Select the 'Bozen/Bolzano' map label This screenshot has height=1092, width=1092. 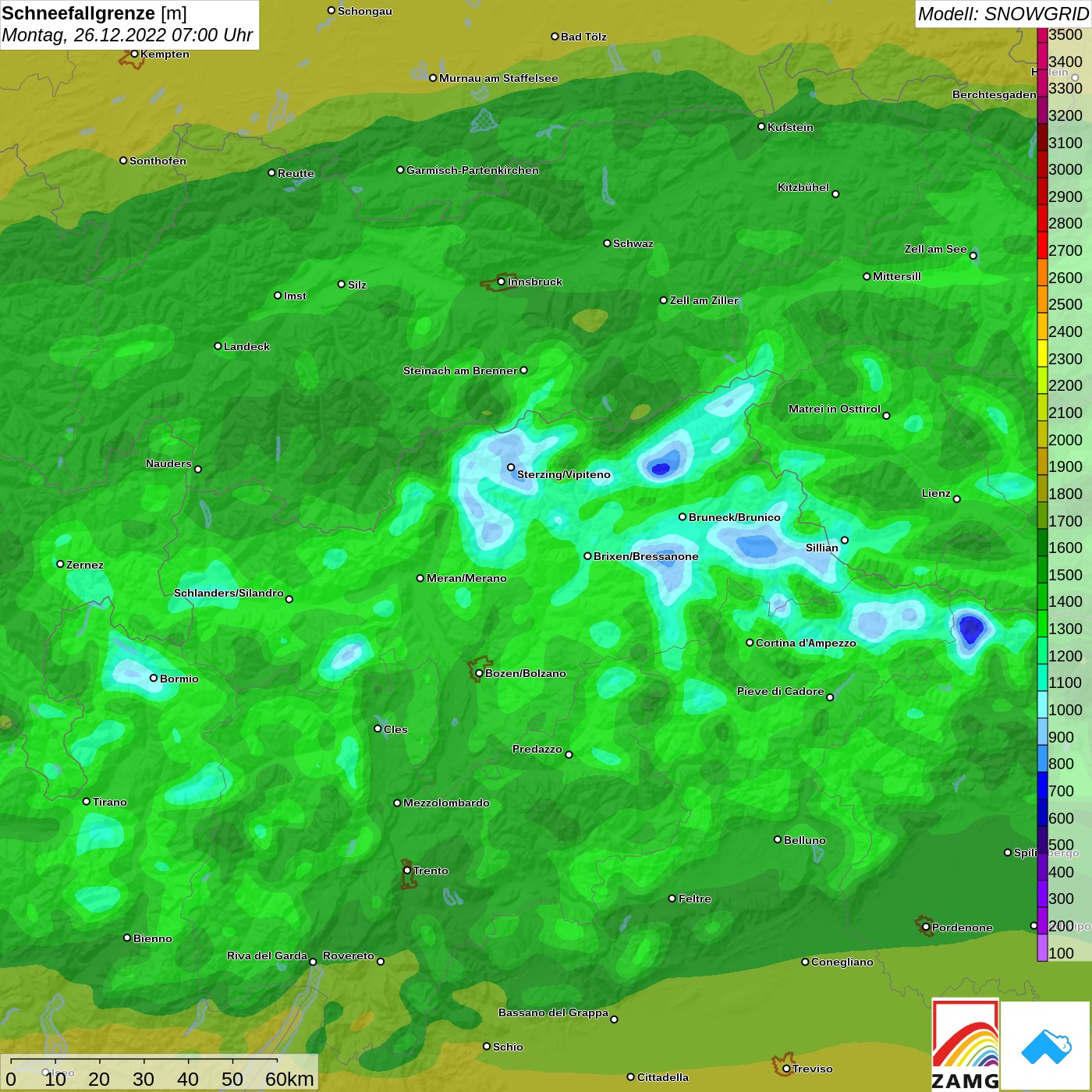(526, 673)
